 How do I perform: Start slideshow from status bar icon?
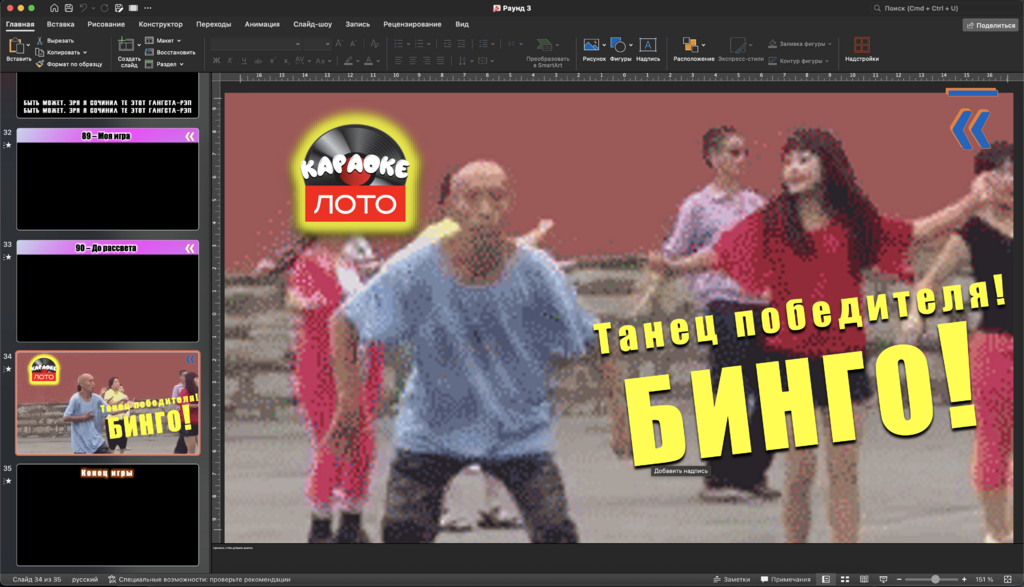(884, 579)
